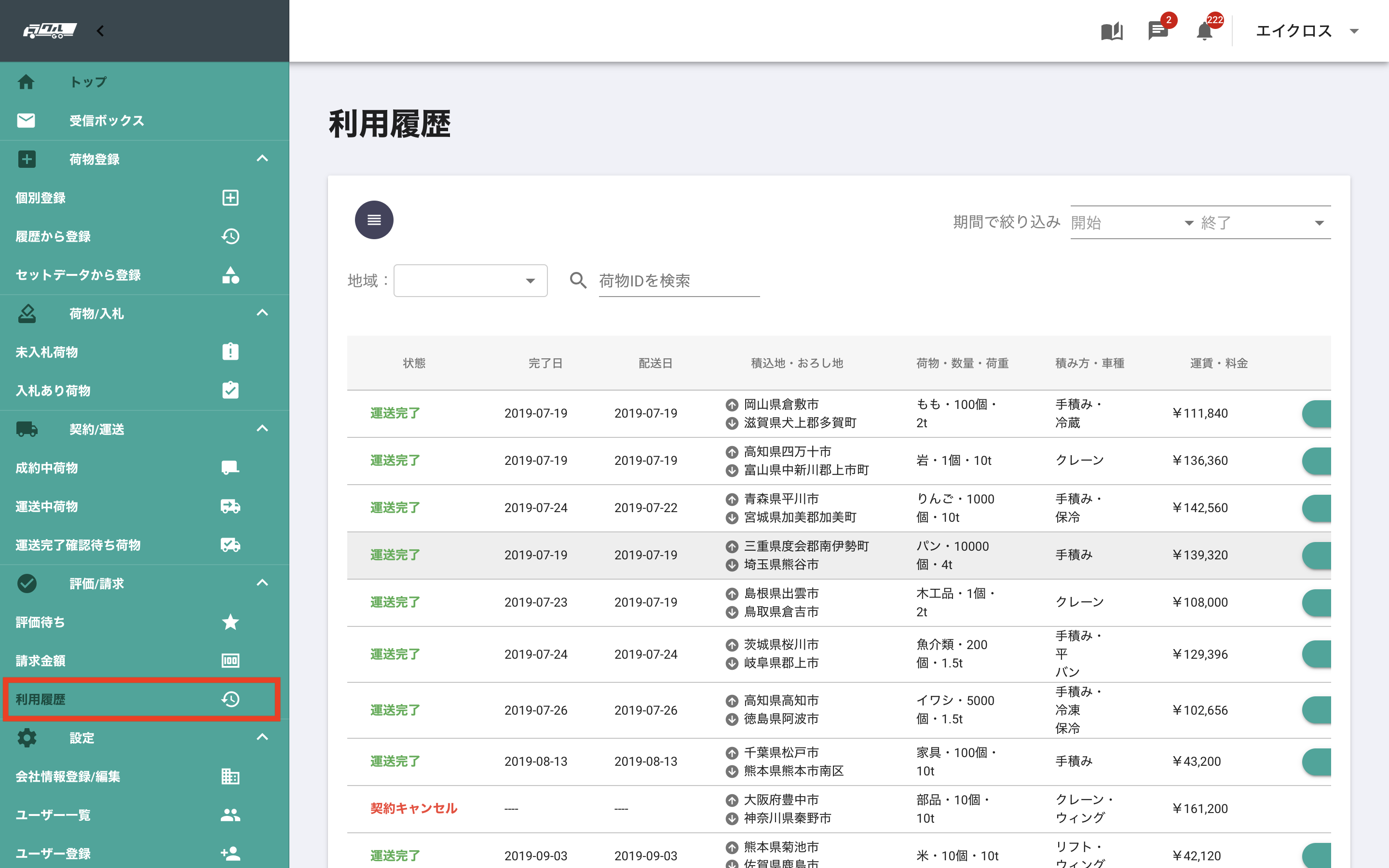Collapse the 荷物登録 section
The height and width of the screenshot is (868, 1389).
pyautogui.click(x=262, y=159)
